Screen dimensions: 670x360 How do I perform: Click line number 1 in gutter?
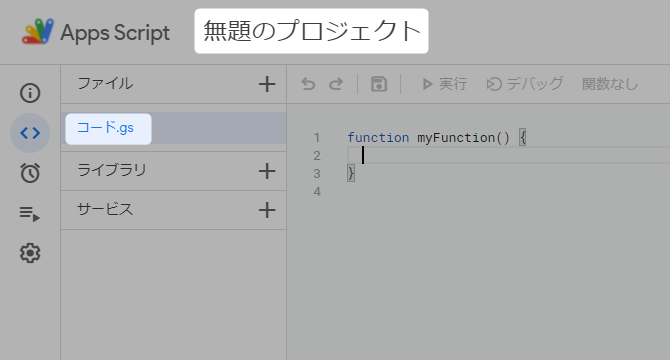click(317, 138)
